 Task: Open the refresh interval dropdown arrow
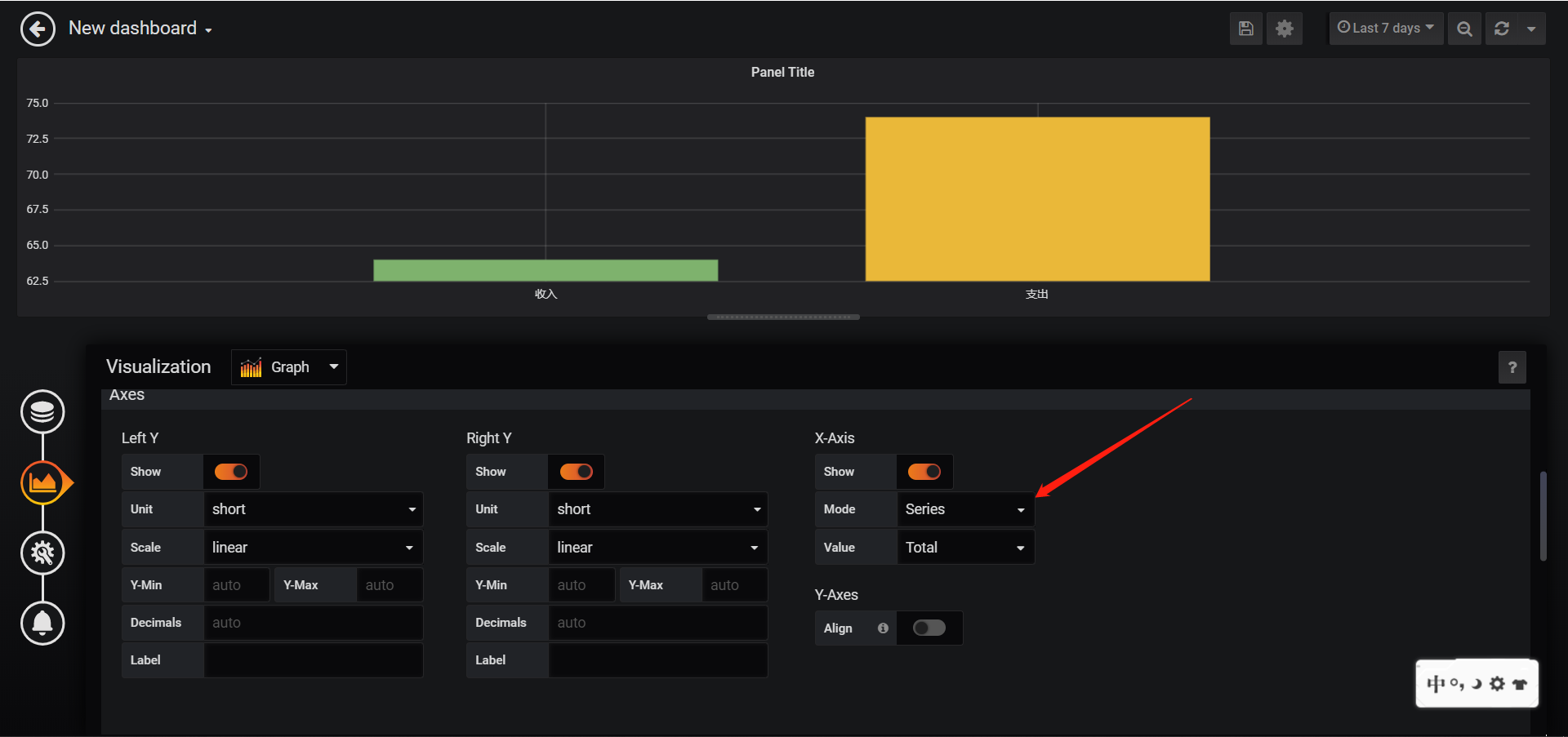pos(1531,29)
